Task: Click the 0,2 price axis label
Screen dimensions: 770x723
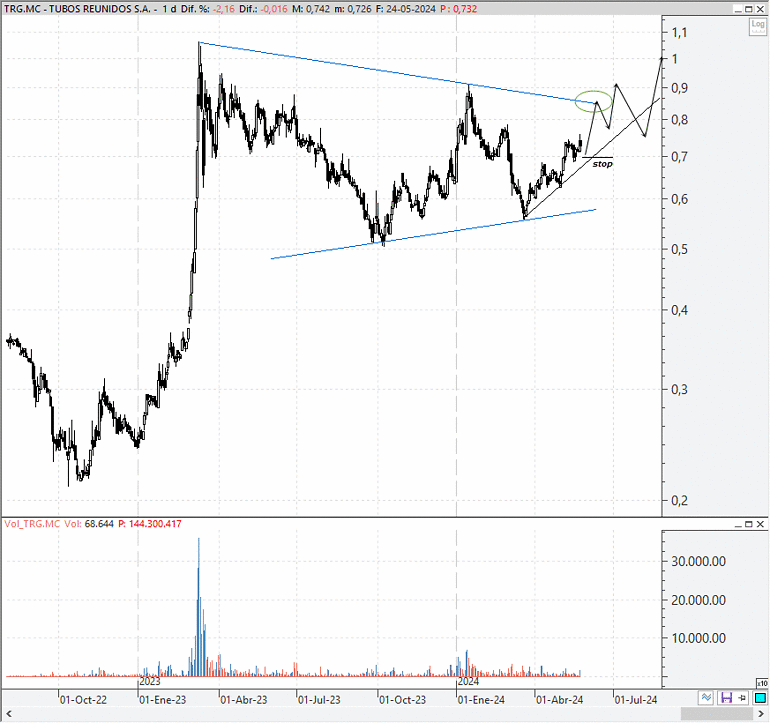Action: click(x=680, y=501)
